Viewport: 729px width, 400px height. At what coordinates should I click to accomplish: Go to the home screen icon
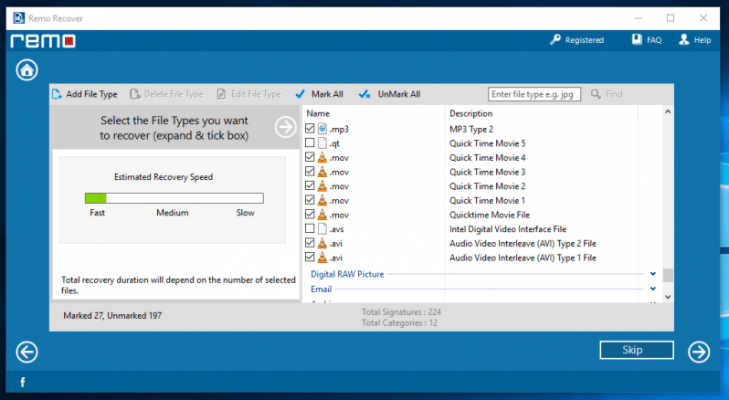27,70
